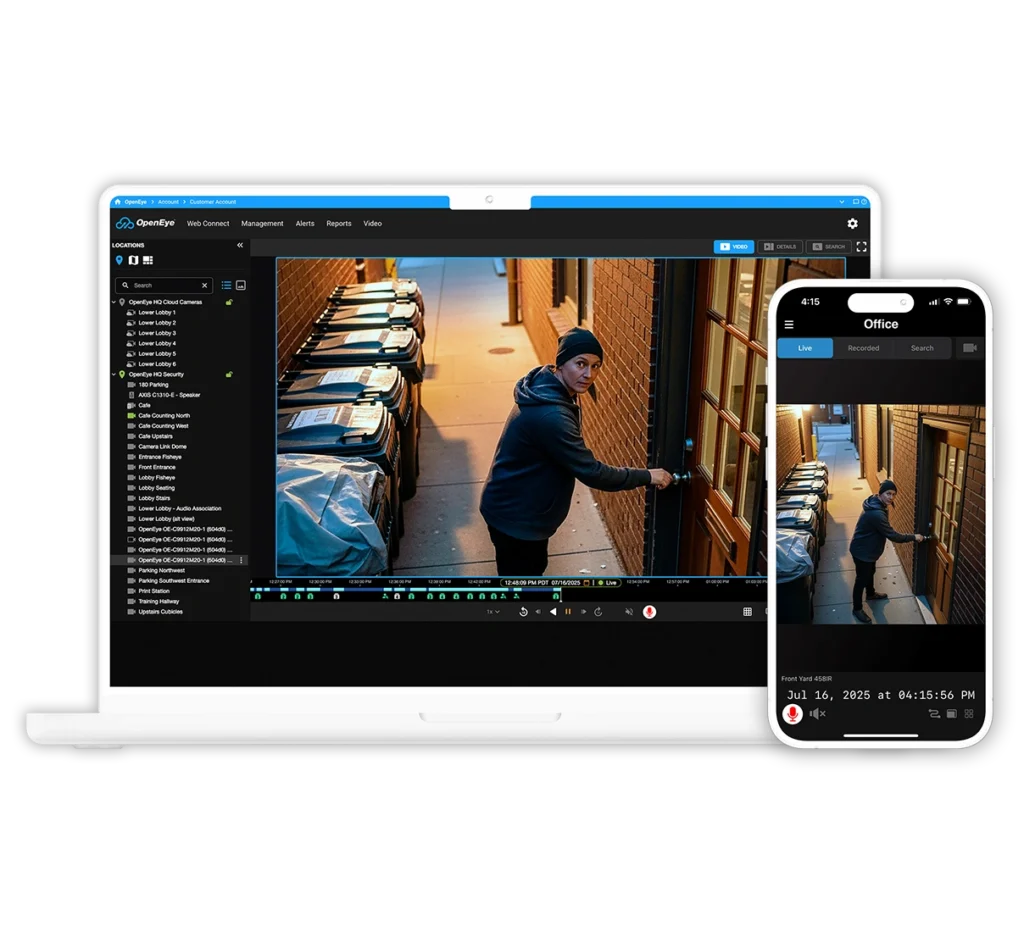
Task: Switch to the Recorded tab on the phone
Action: pyautogui.click(x=863, y=348)
